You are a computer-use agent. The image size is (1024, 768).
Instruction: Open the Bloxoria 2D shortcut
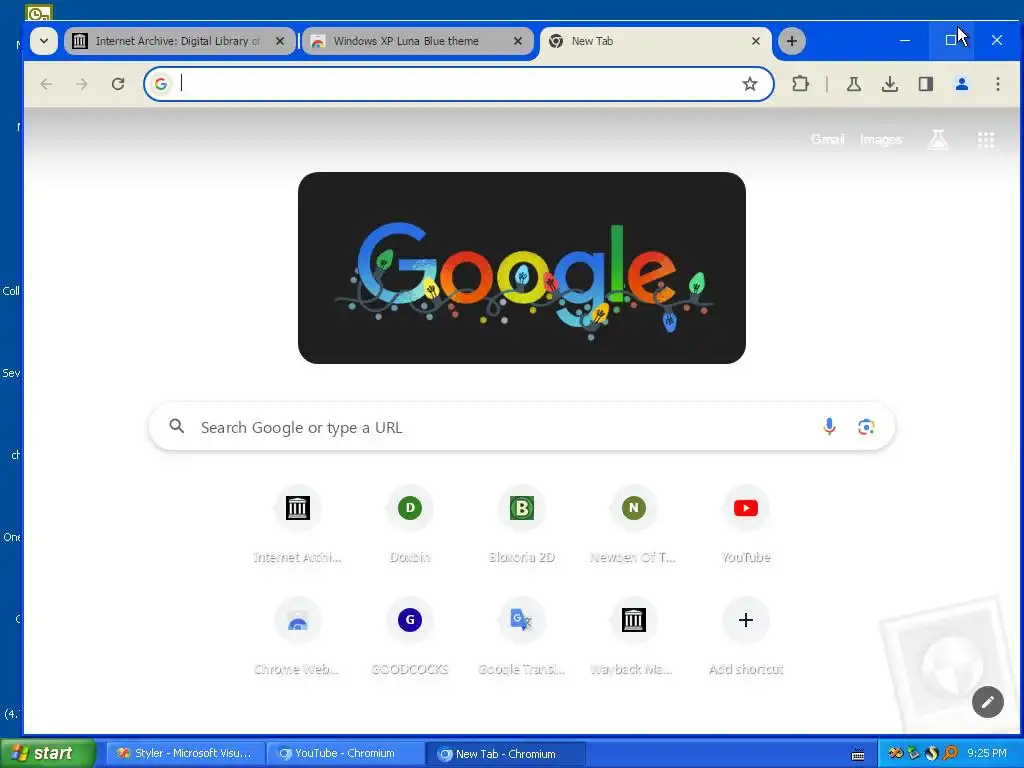pos(522,525)
